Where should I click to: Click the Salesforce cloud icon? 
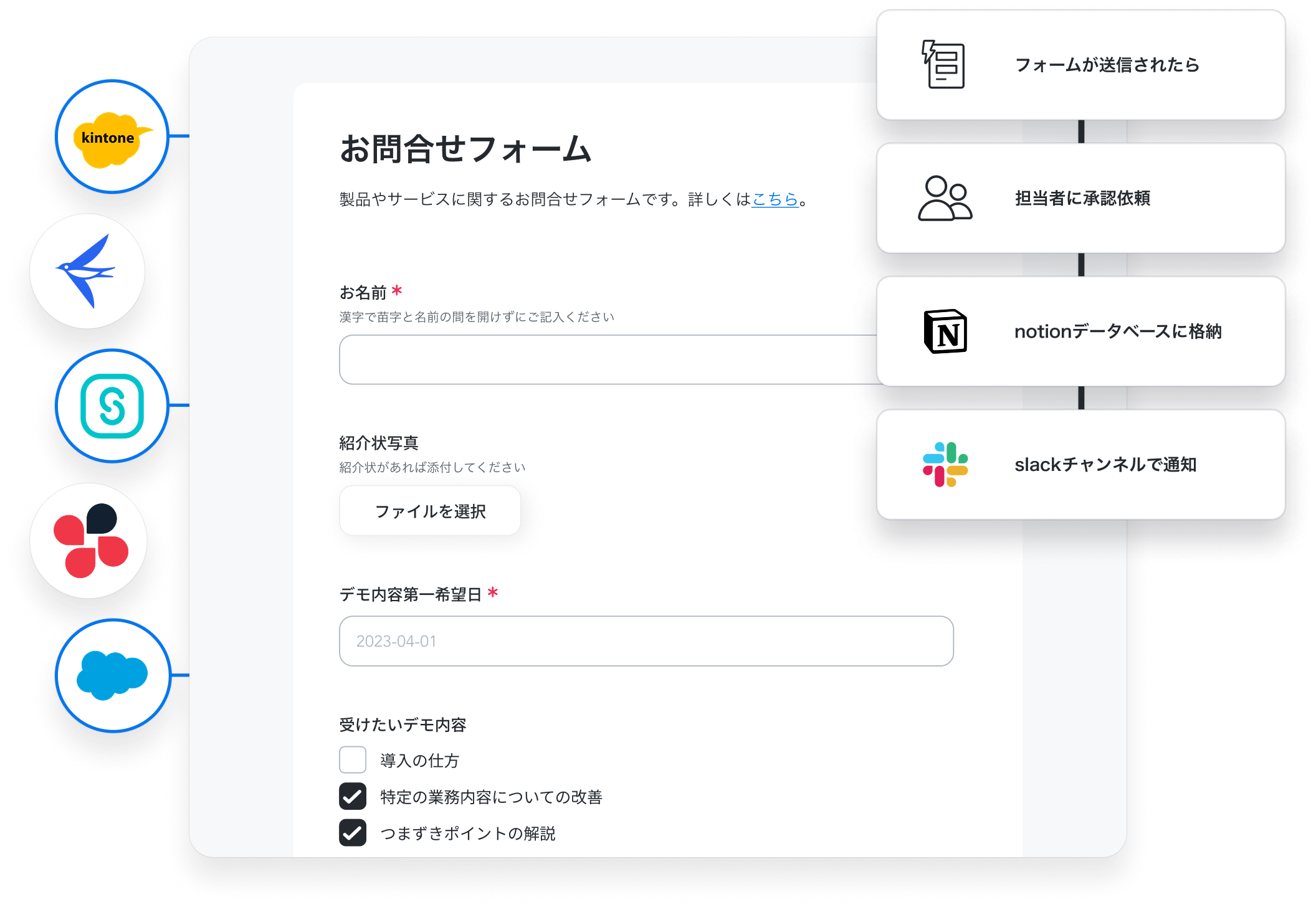[x=112, y=675]
